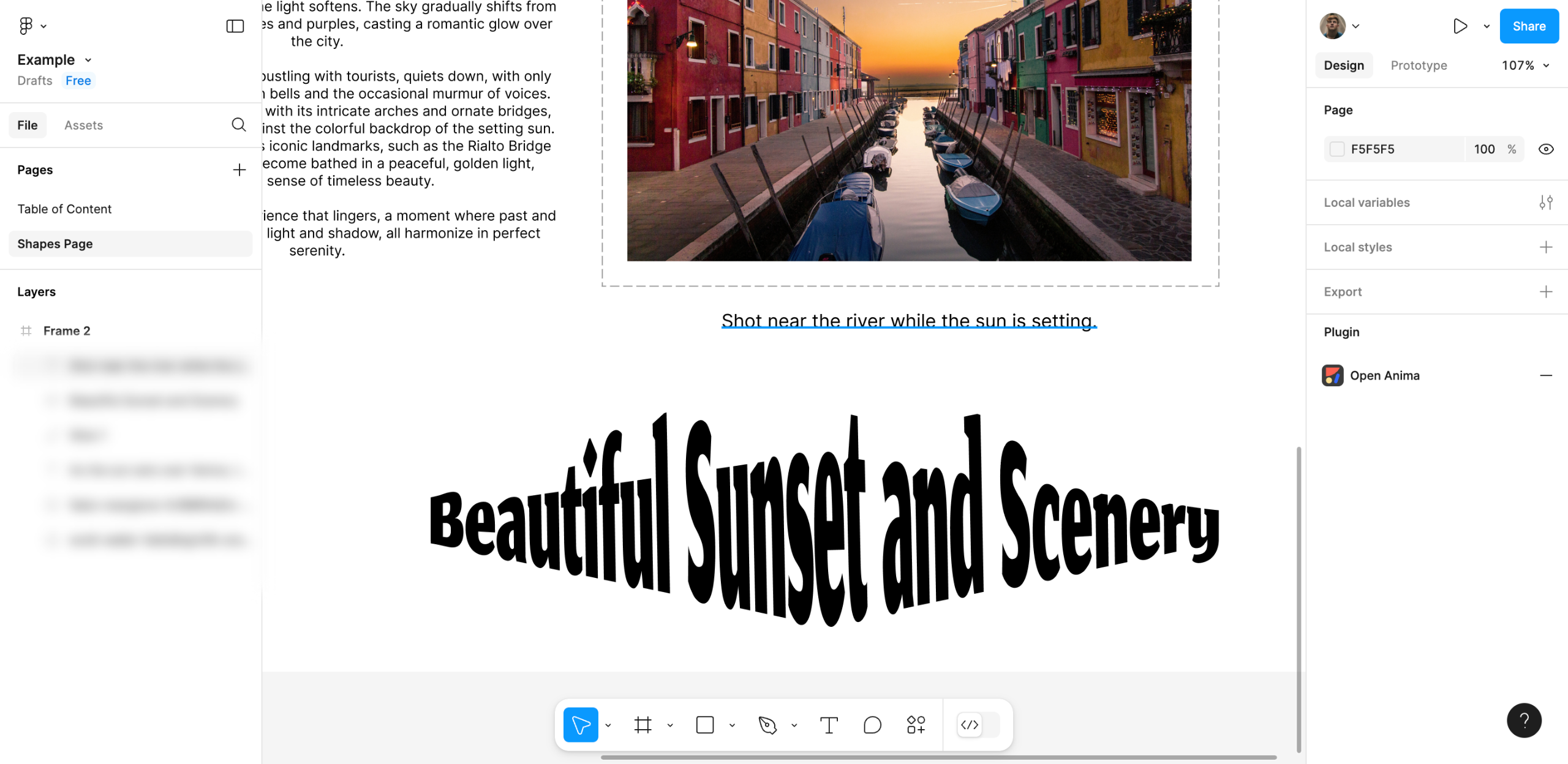The width and height of the screenshot is (1568, 764).
Task: Click the F5F5F5 page color swatch
Action: coord(1337,149)
